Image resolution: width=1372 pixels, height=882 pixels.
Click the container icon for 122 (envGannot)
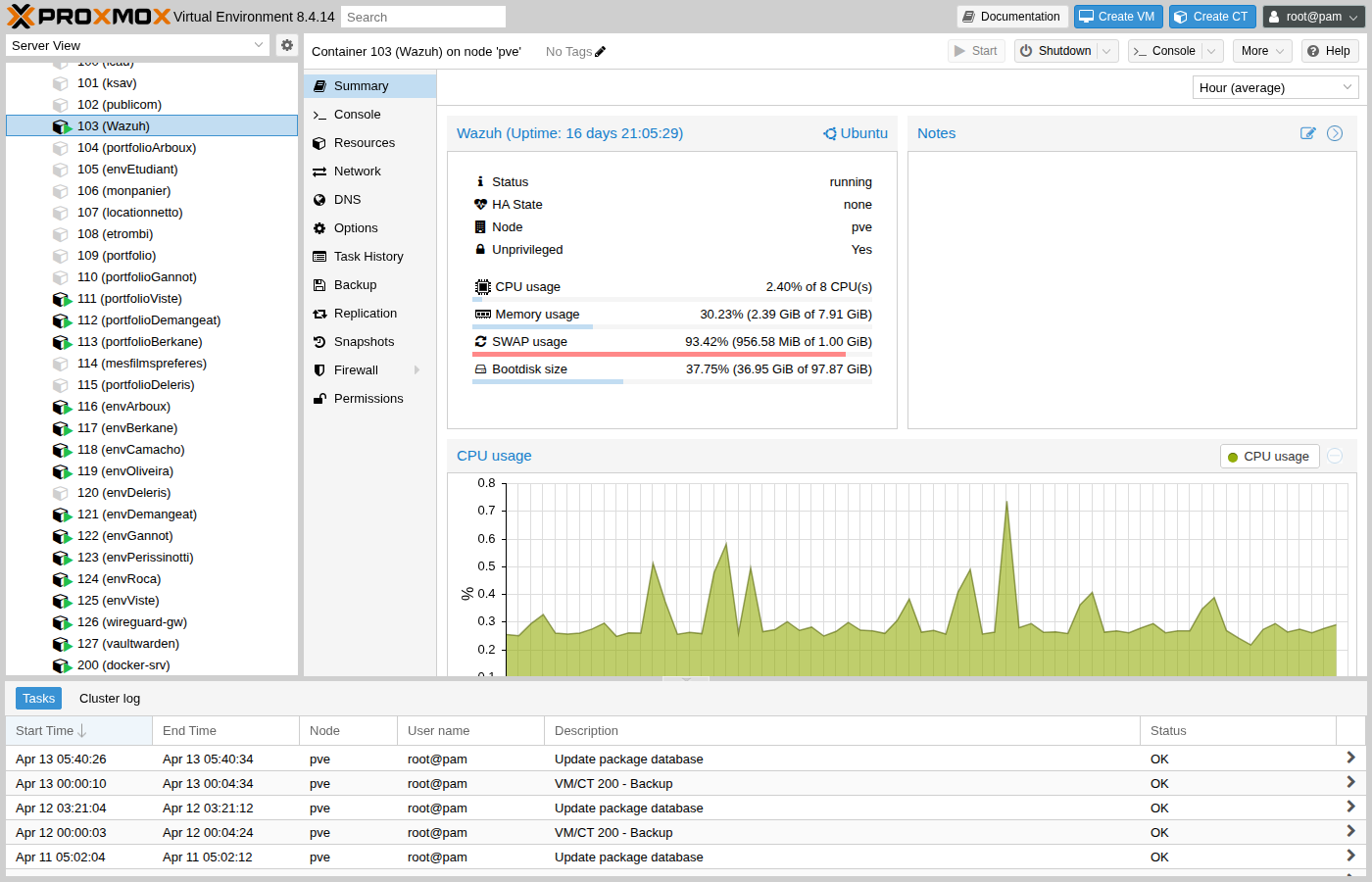coord(62,536)
